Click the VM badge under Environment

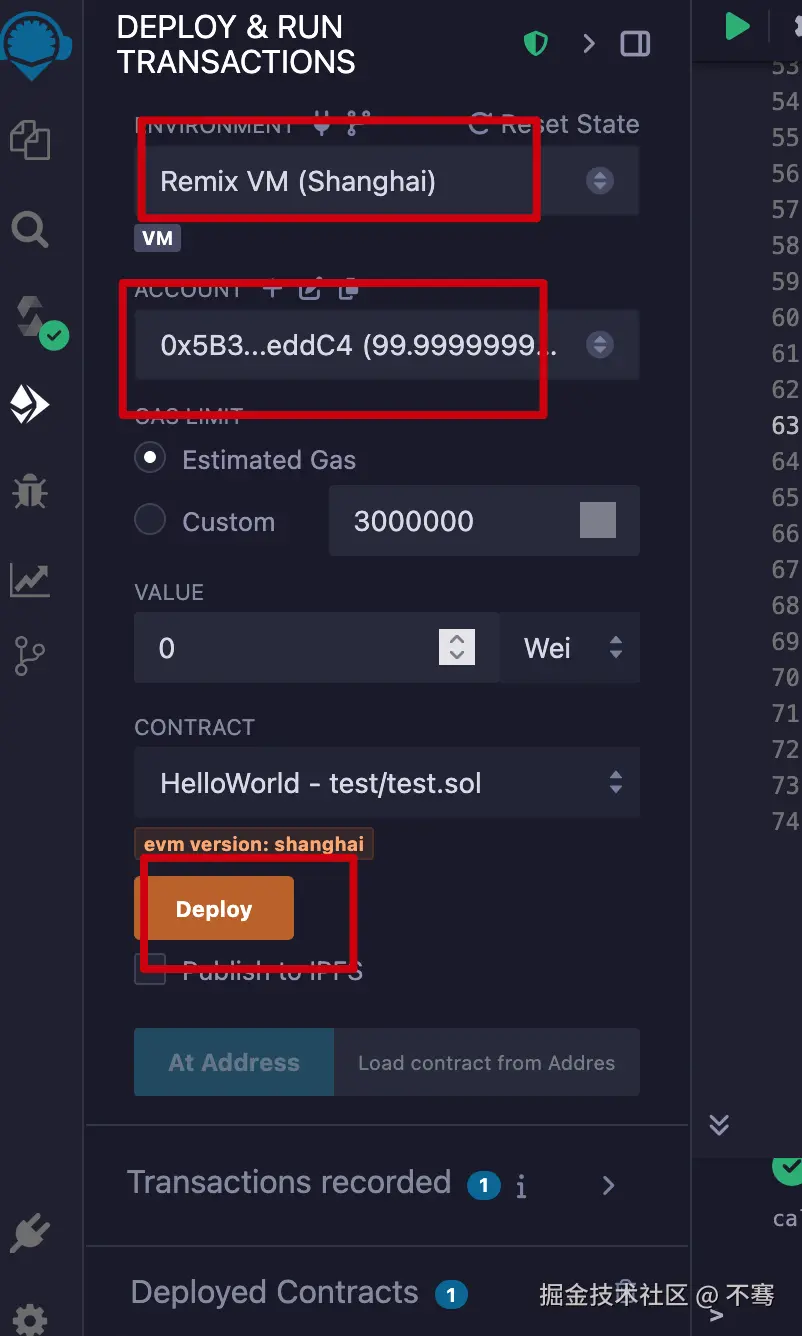158,238
